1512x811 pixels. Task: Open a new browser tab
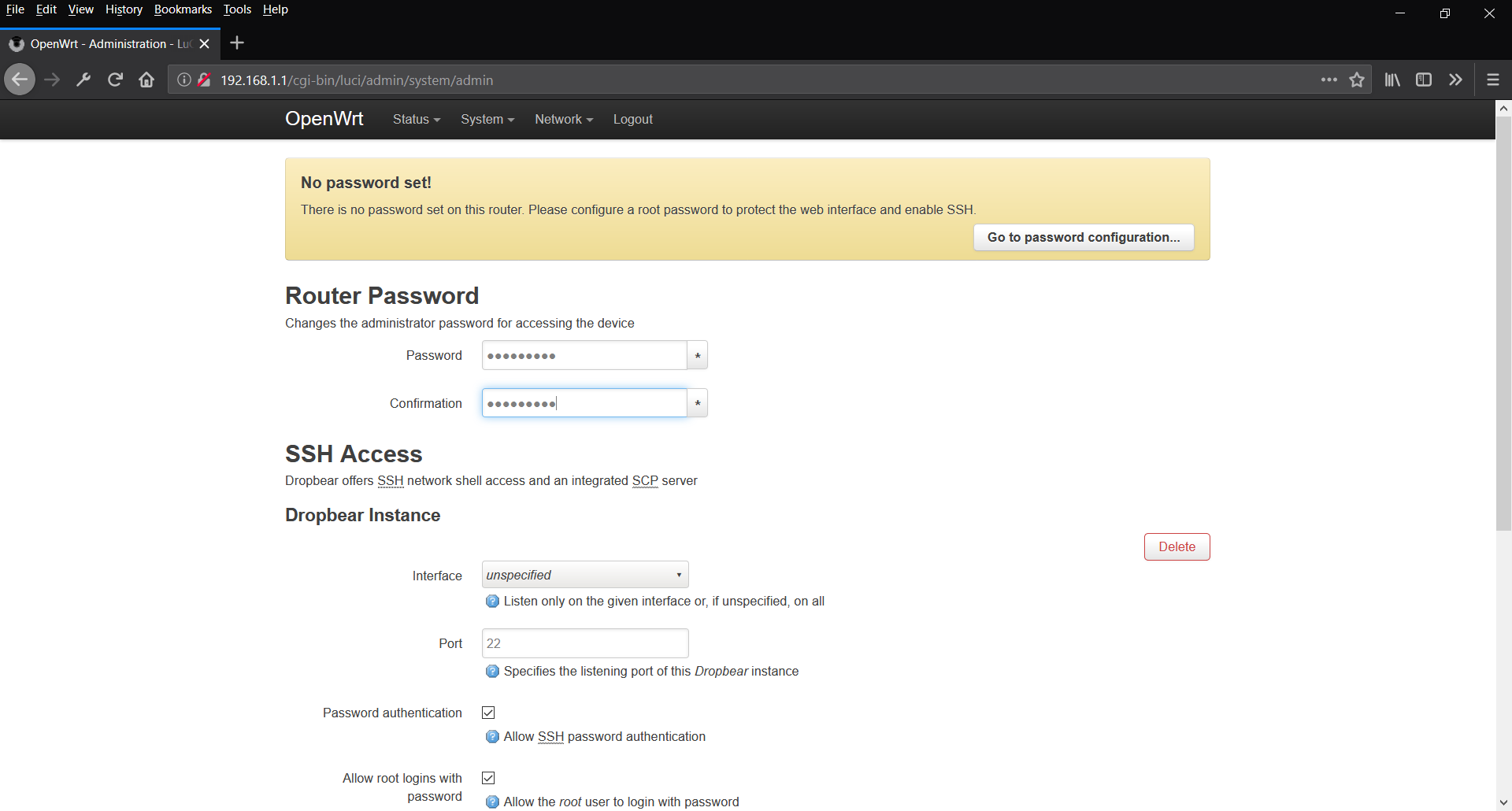tap(236, 43)
